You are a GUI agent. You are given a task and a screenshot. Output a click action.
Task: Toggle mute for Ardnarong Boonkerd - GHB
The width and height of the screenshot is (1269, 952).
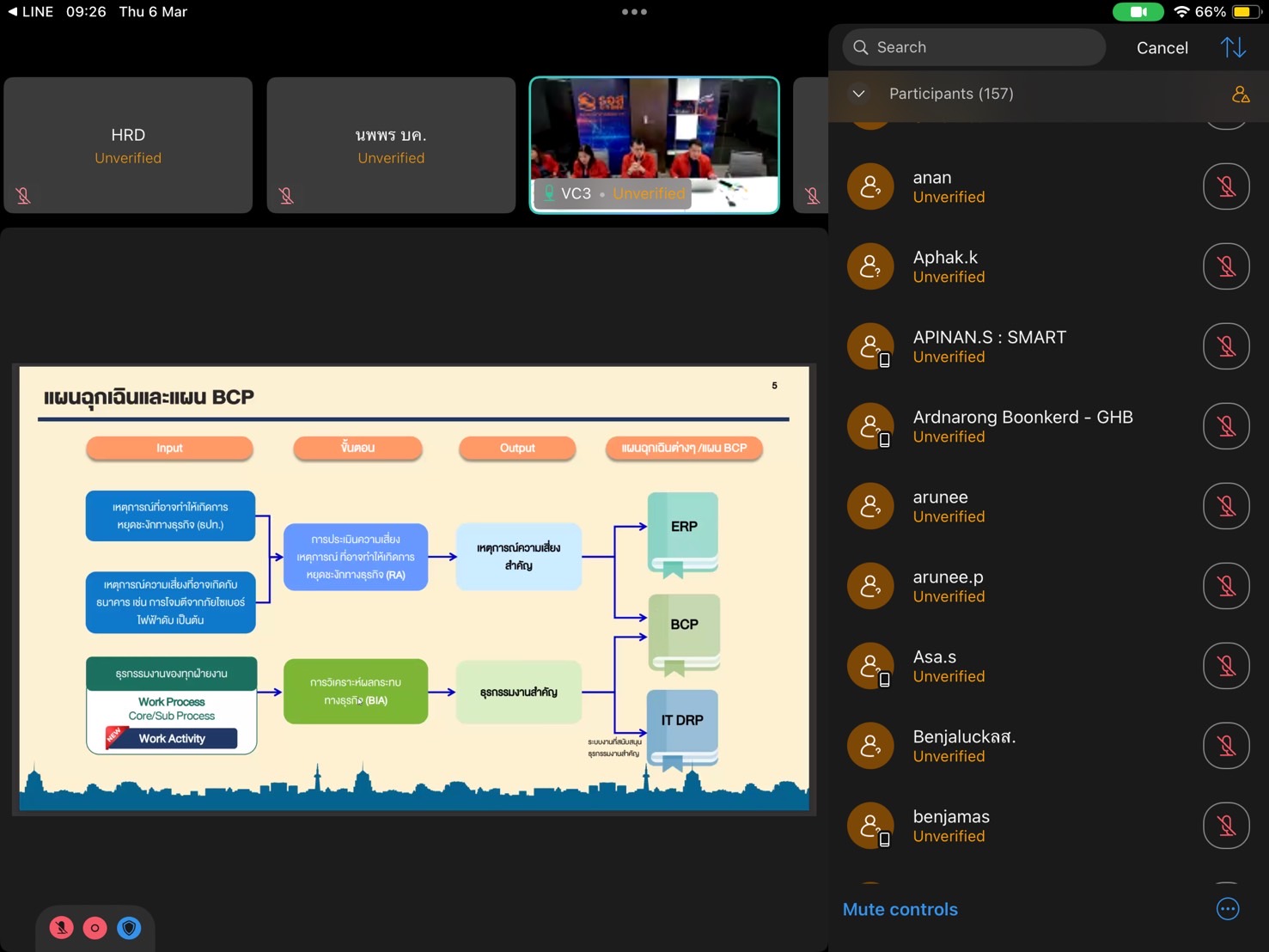[1226, 426]
